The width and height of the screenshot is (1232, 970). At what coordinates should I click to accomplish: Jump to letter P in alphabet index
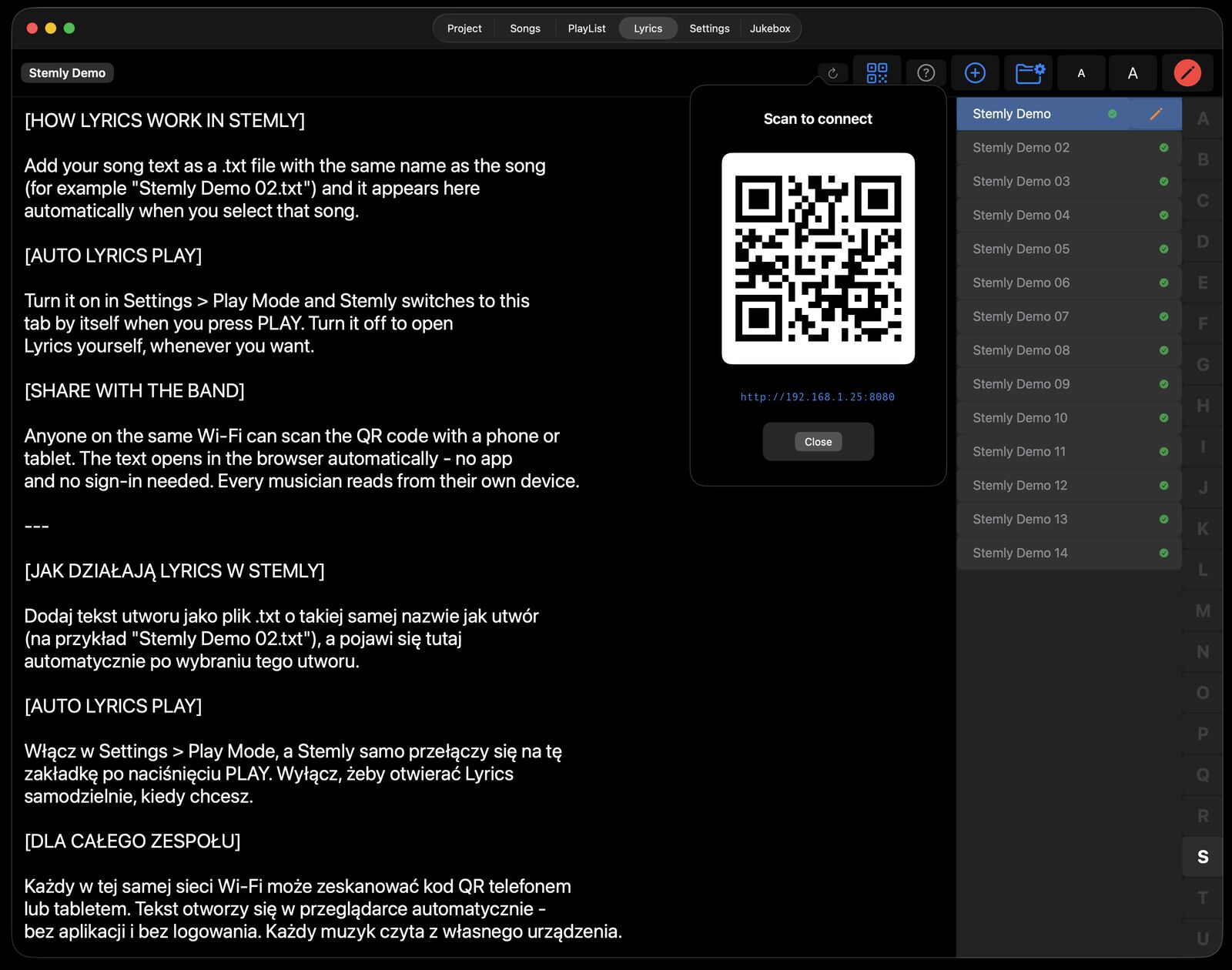(x=1203, y=734)
